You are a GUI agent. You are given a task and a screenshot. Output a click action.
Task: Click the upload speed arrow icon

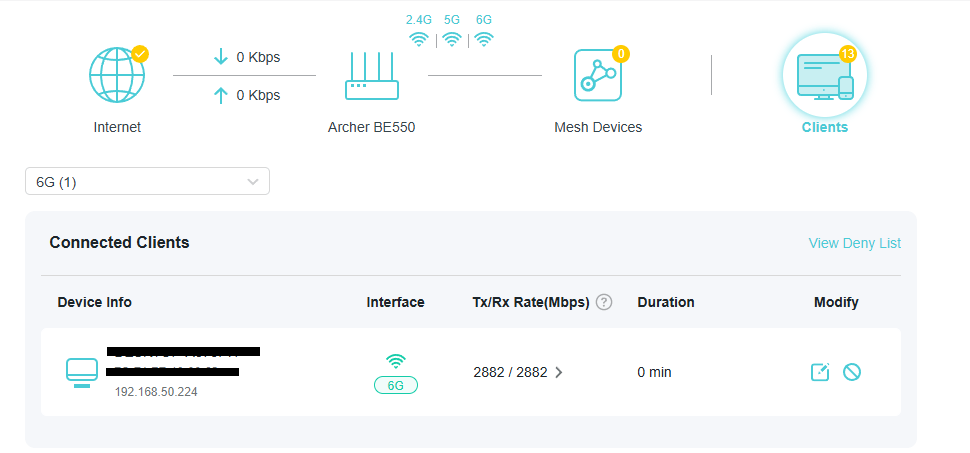[221, 95]
